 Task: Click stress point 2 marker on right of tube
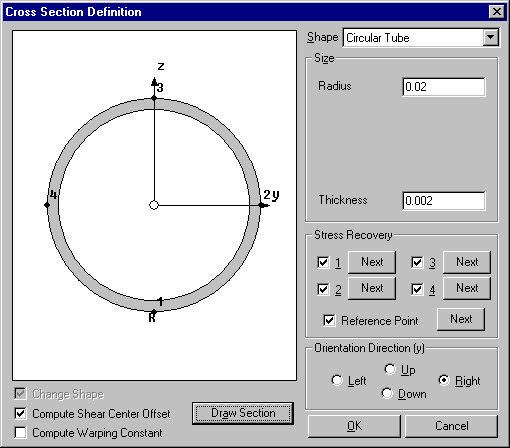(x=261, y=205)
